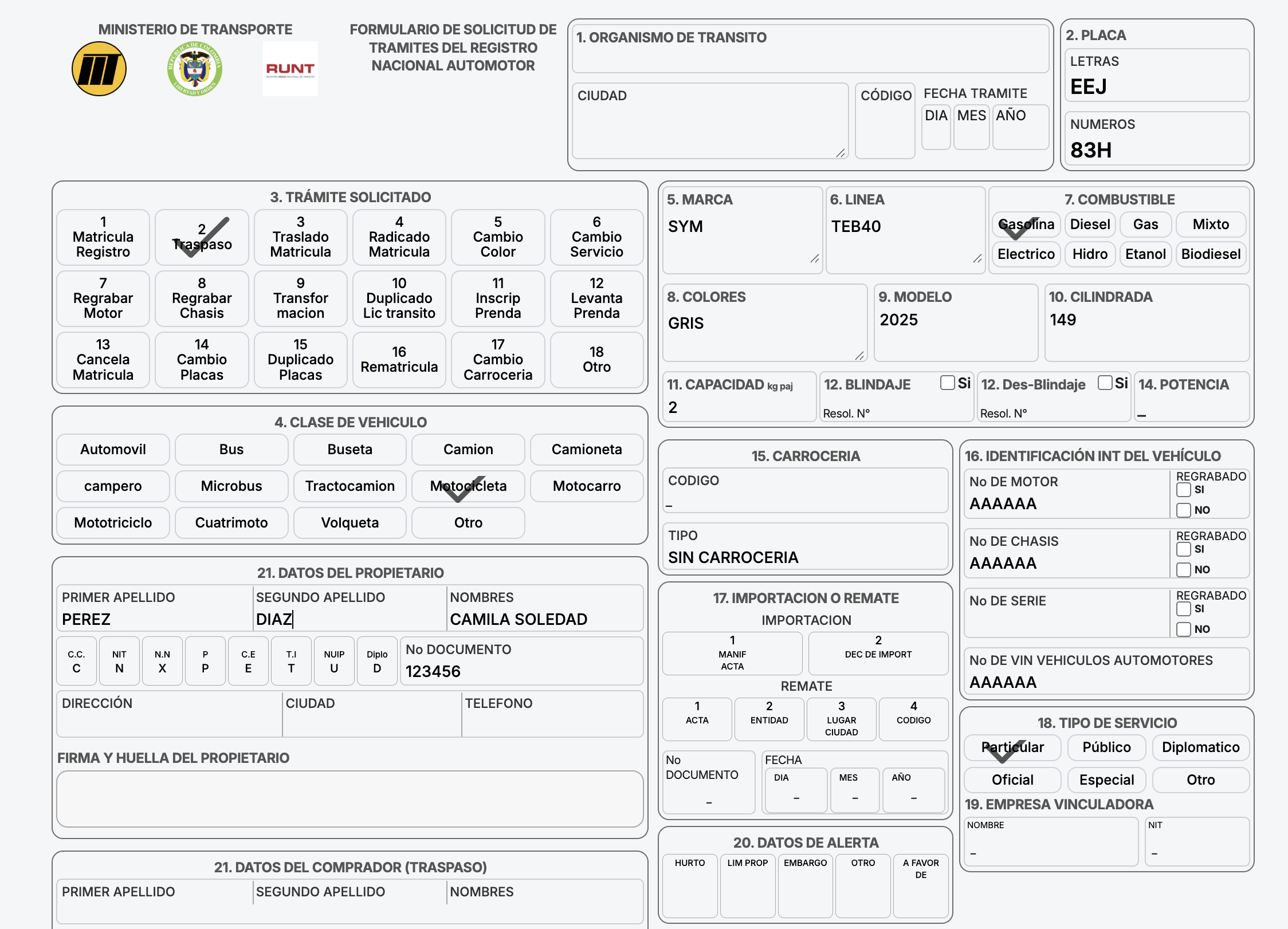The image size is (1288, 929).
Task: Click the Ministerio de Transporte yellow logo
Action: (99, 69)
